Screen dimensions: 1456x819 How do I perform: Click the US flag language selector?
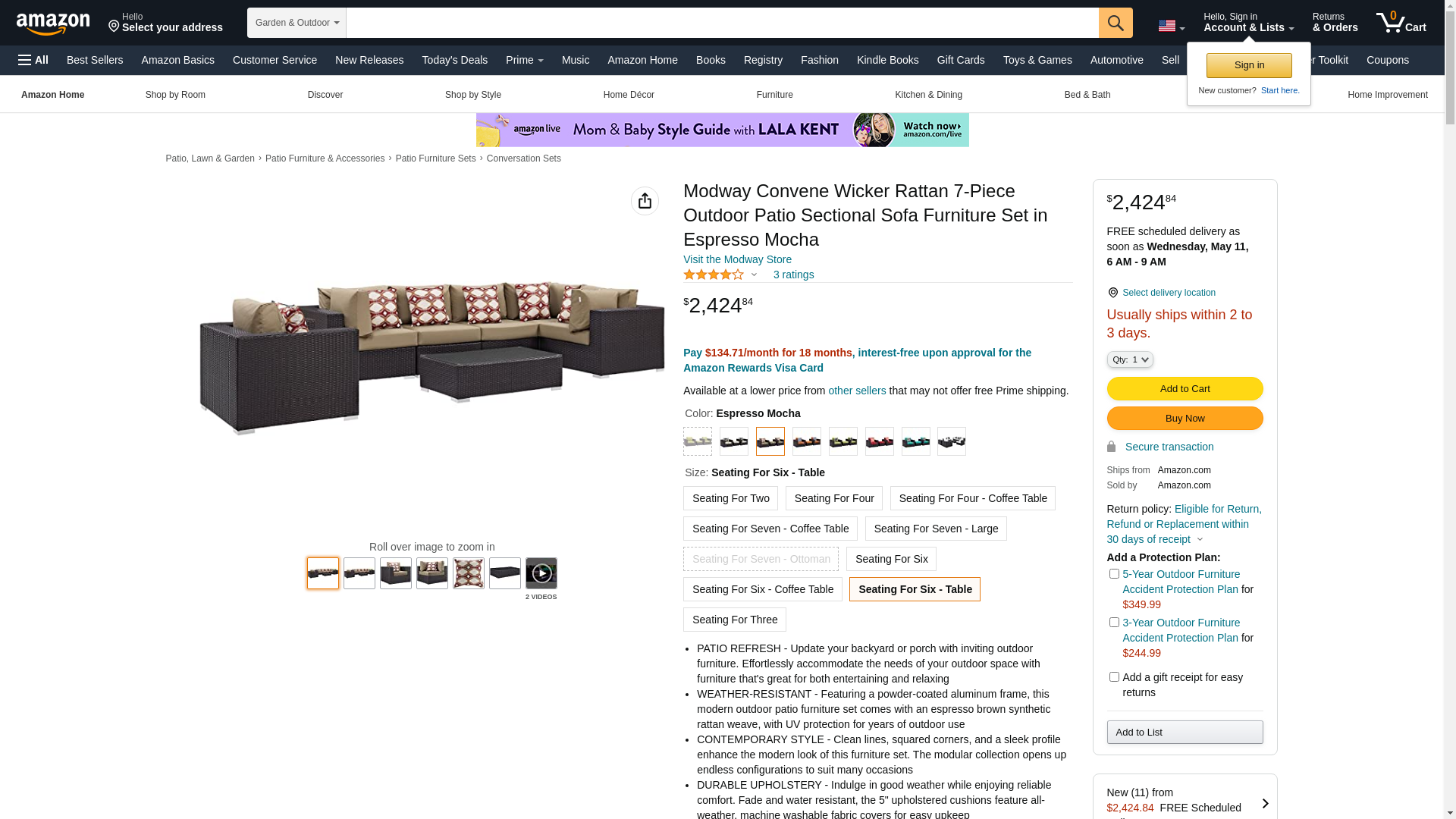[1171, 27]
